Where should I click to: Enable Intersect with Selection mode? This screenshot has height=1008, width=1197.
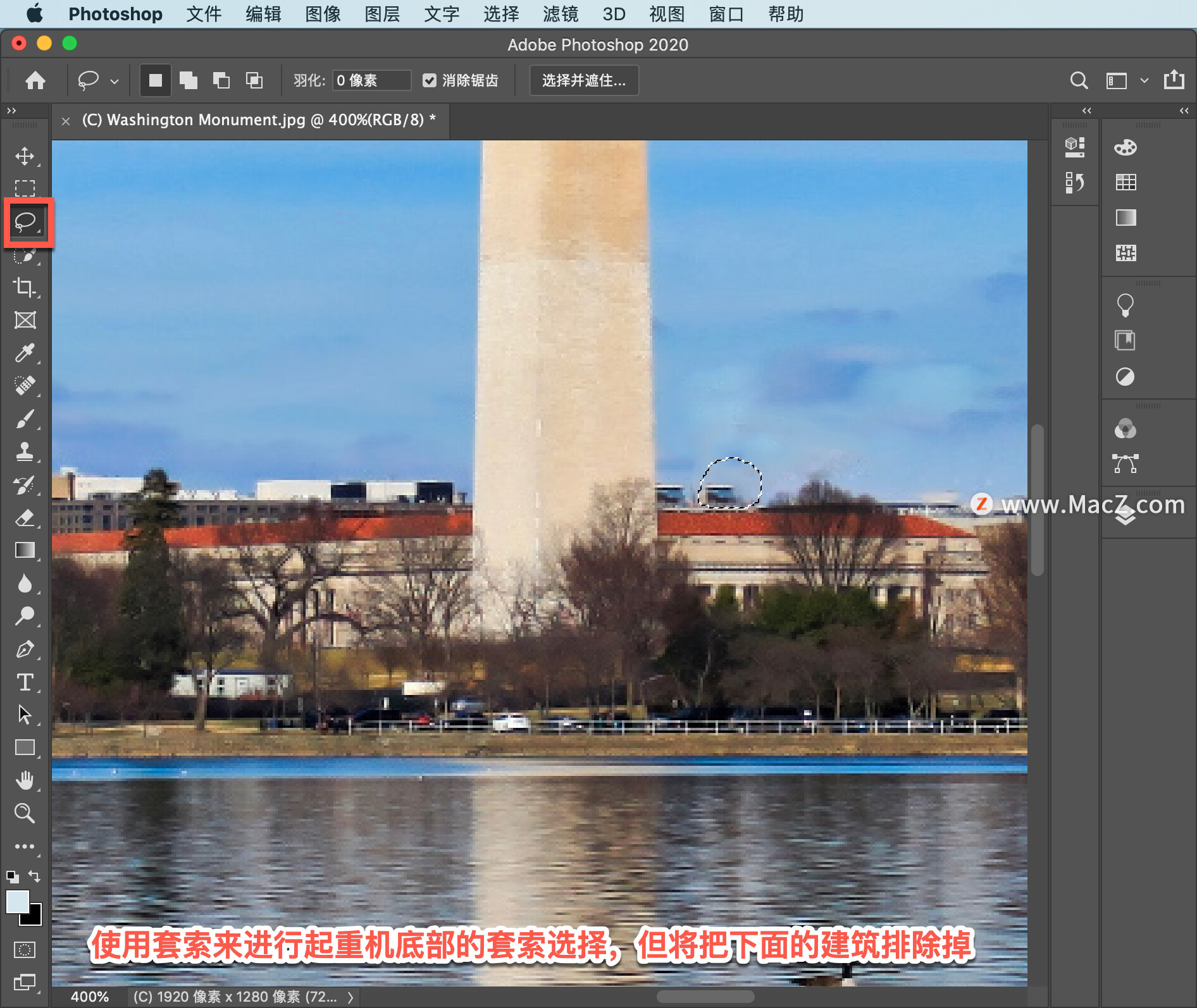[254, 80]
